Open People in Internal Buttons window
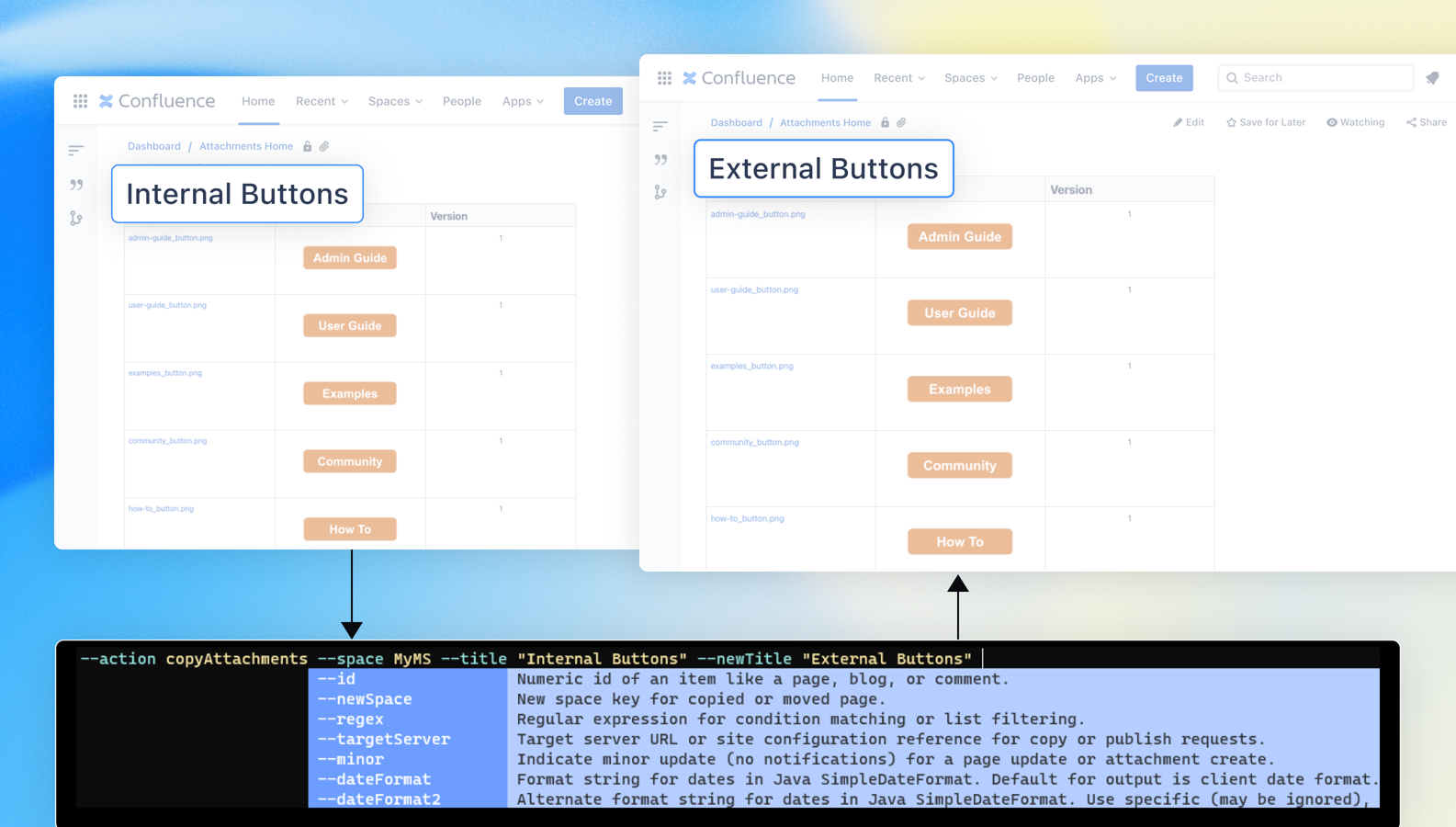Image resolution: width=1456 pixels, height=827 pixels. pyautogui.click(x=462, y=101)
